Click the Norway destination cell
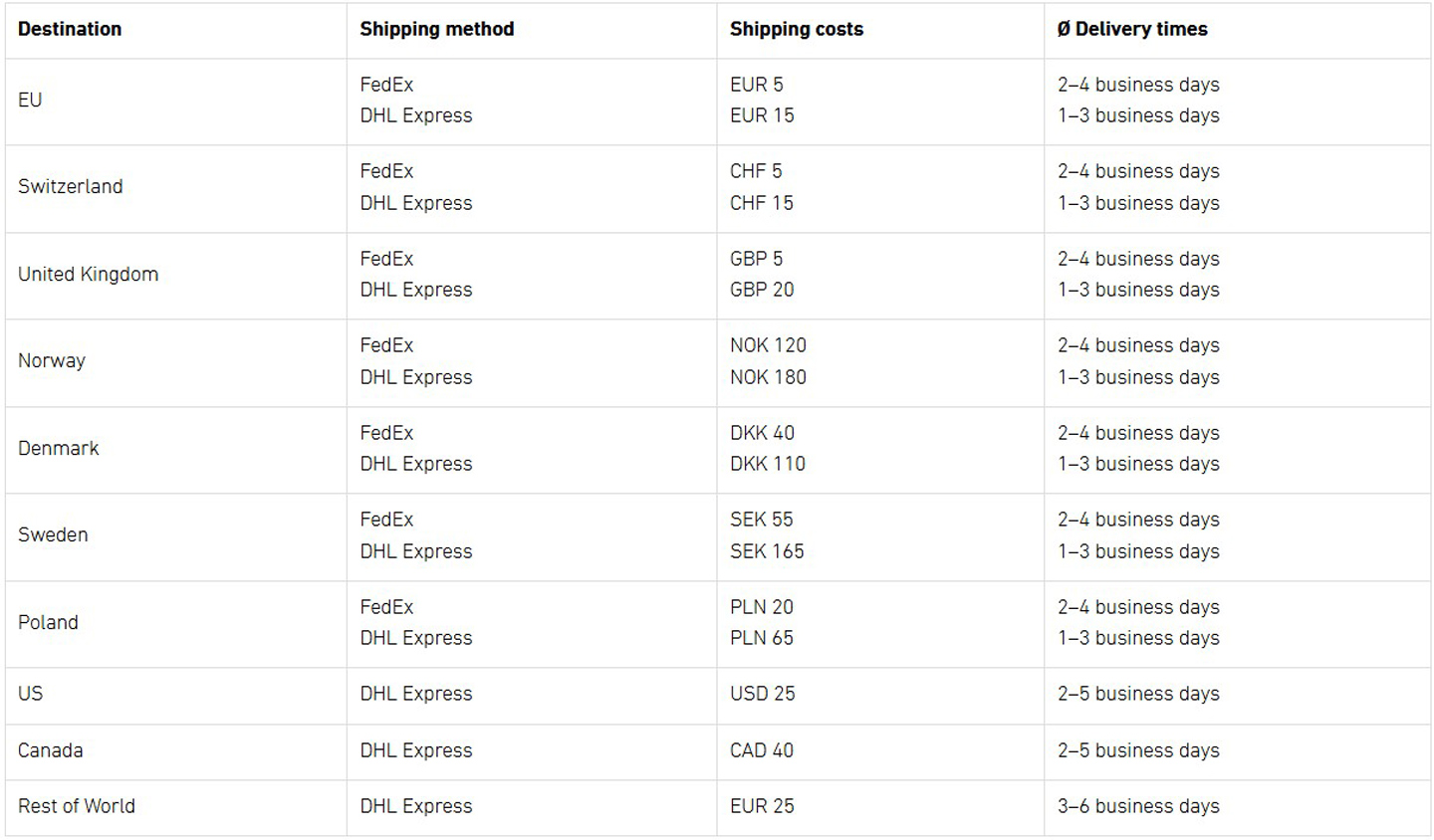The height and width of the screenshot is (840, 1434). [52, 360]
